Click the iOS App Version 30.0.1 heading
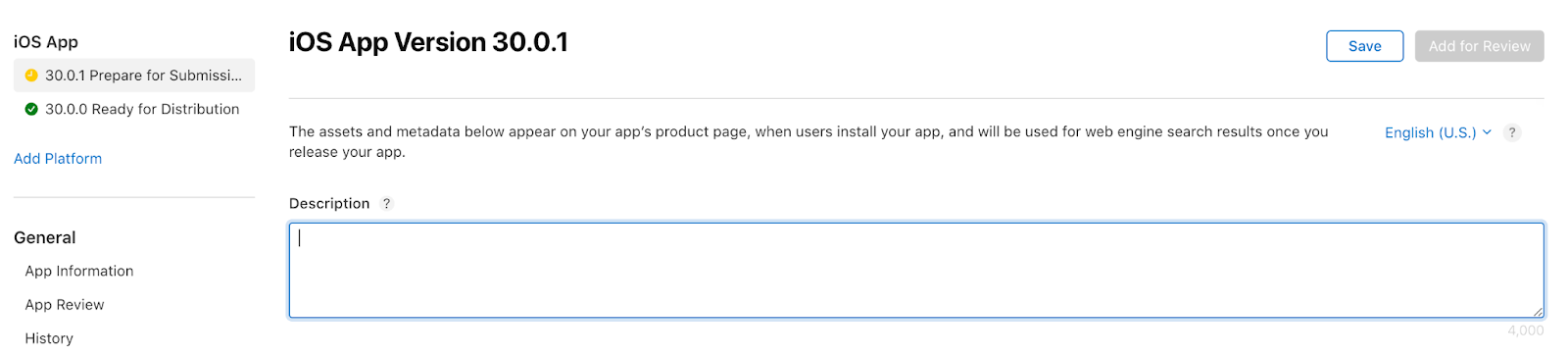This screenshot has height=356, width=1568. point(428,42)
